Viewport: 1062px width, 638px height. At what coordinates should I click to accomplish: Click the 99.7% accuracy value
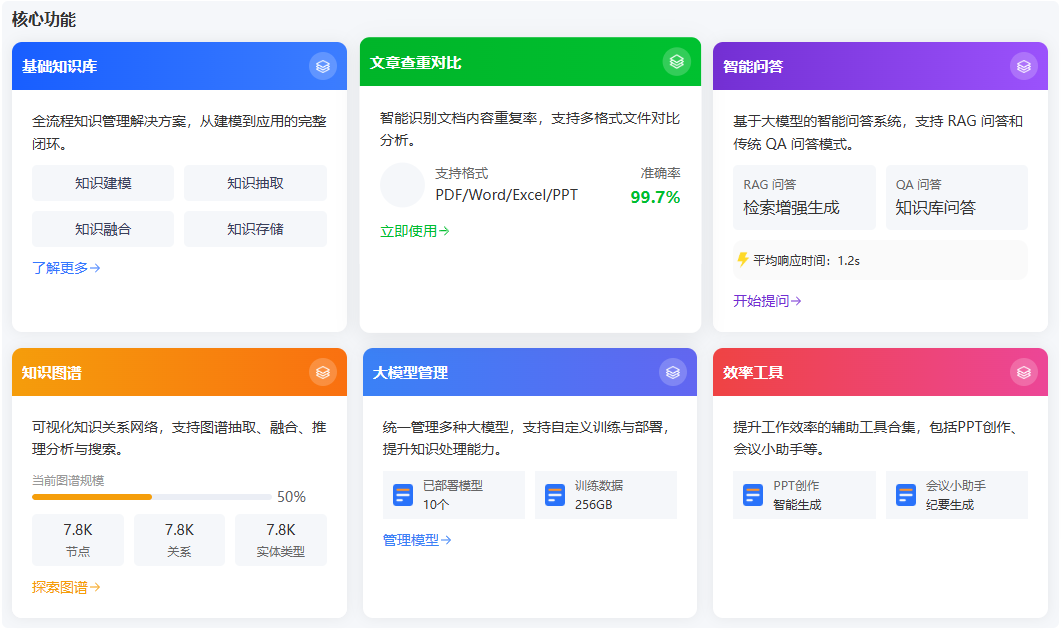(x=655, y=197)
